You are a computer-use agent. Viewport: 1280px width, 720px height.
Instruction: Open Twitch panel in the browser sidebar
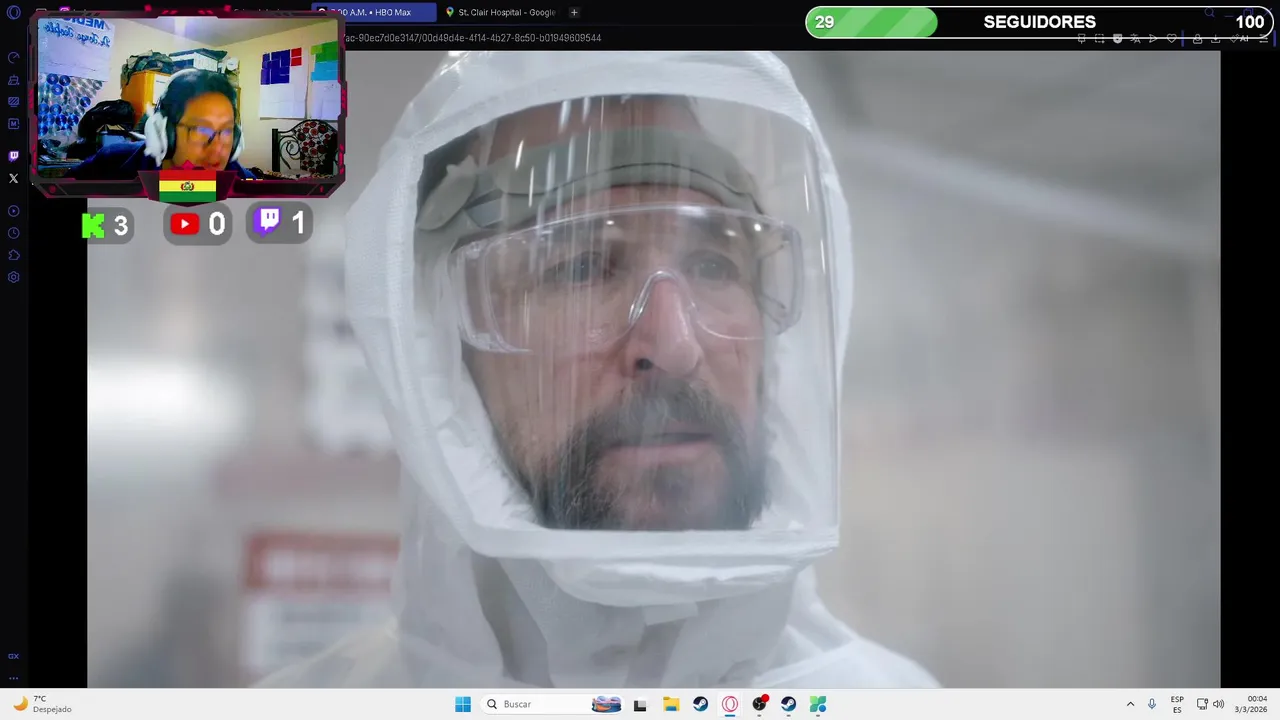pos(13,156)
